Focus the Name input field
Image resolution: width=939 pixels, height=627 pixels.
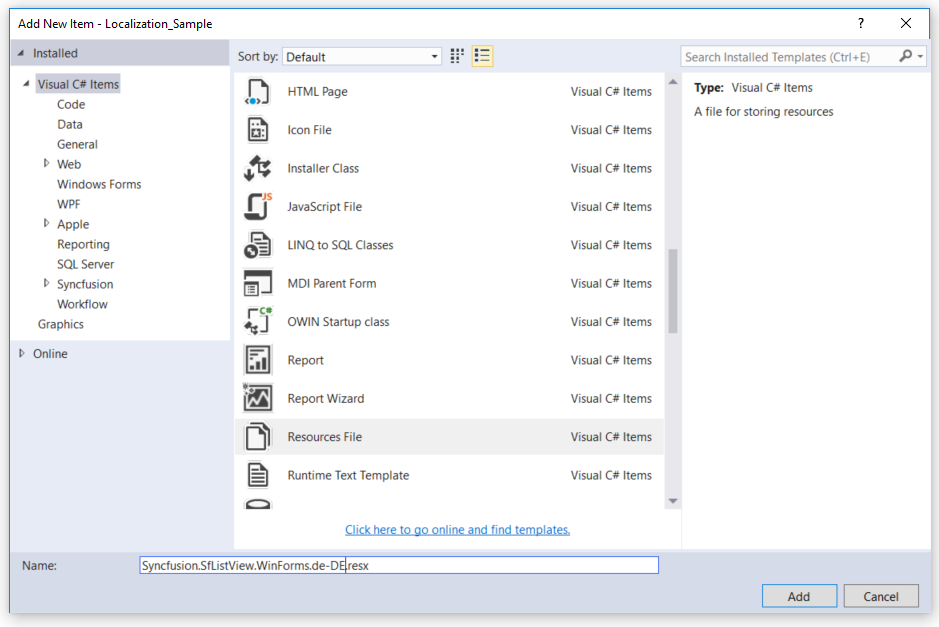pyautogui.click(x=399, y=565)
